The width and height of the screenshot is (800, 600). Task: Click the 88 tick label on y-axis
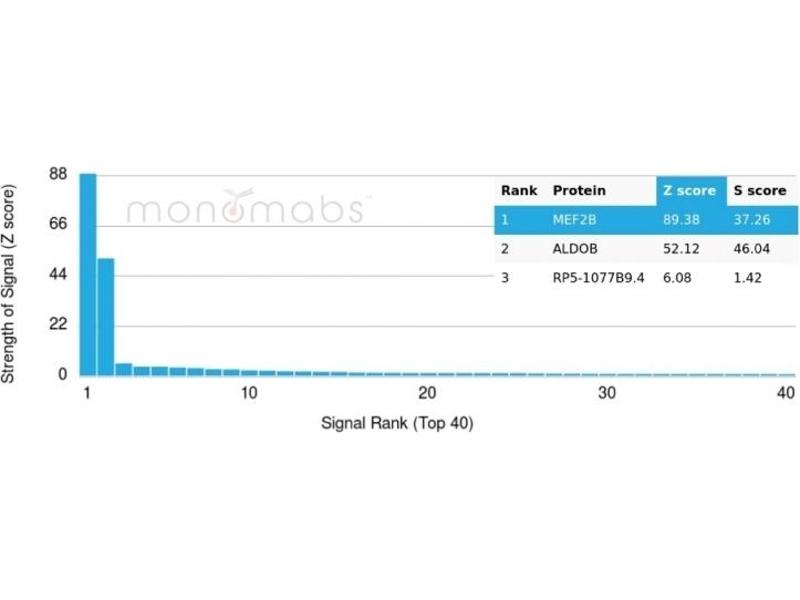(x=58, y=174)
